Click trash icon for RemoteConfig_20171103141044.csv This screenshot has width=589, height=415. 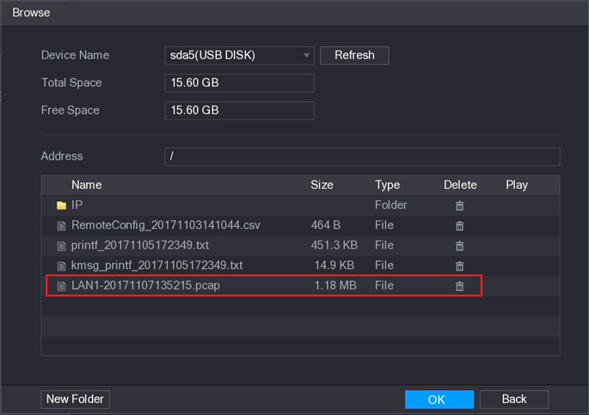pyautogui.click(x=459, y=226)
